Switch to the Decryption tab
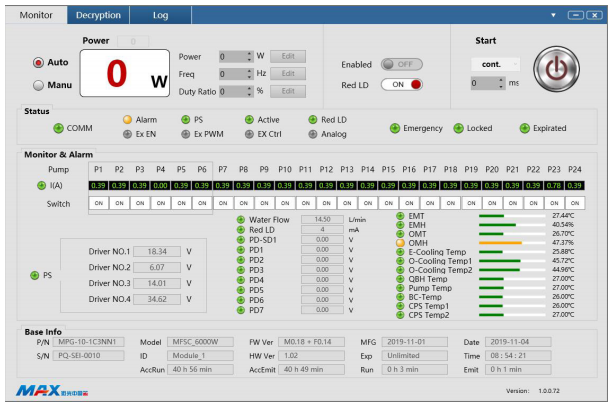 point(98,15)
